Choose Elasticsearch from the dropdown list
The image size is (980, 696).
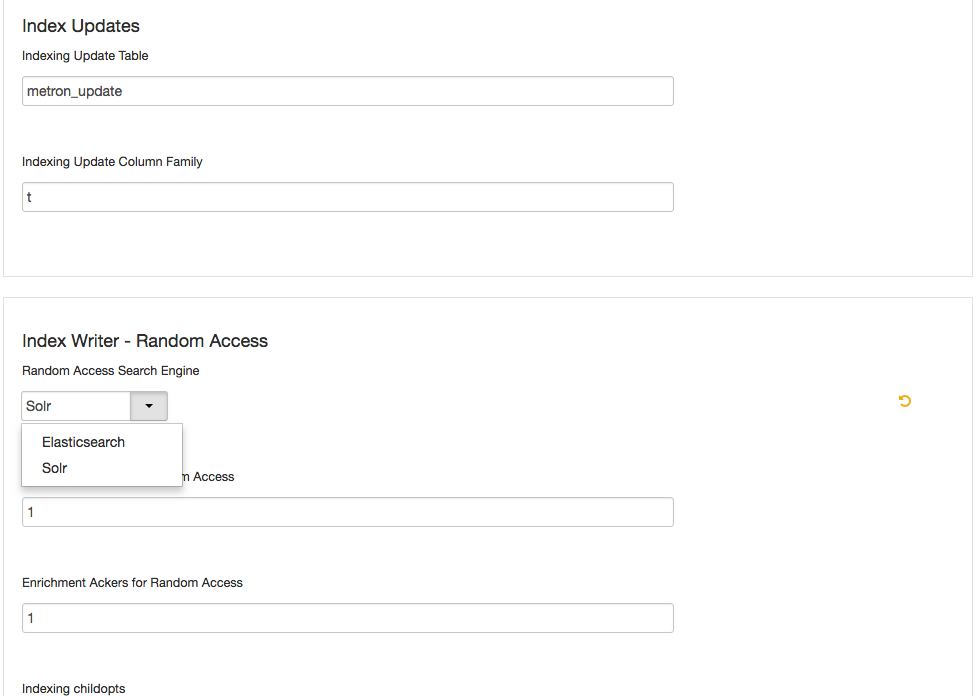83,442
